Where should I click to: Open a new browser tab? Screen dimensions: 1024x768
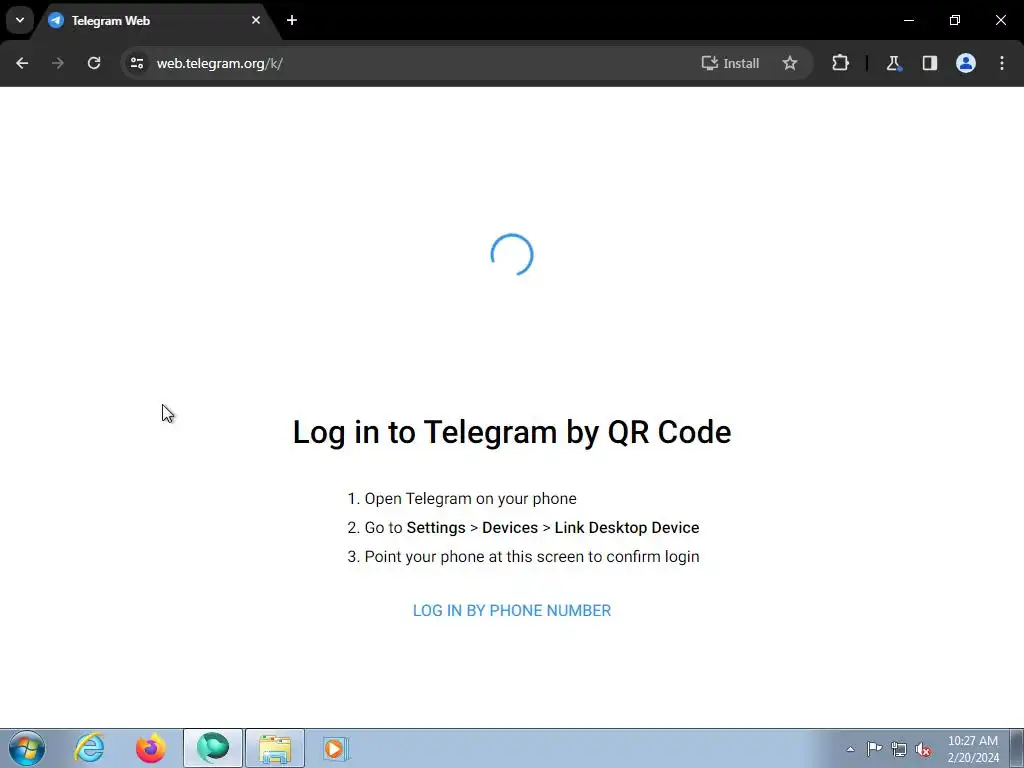coord(292,20)
